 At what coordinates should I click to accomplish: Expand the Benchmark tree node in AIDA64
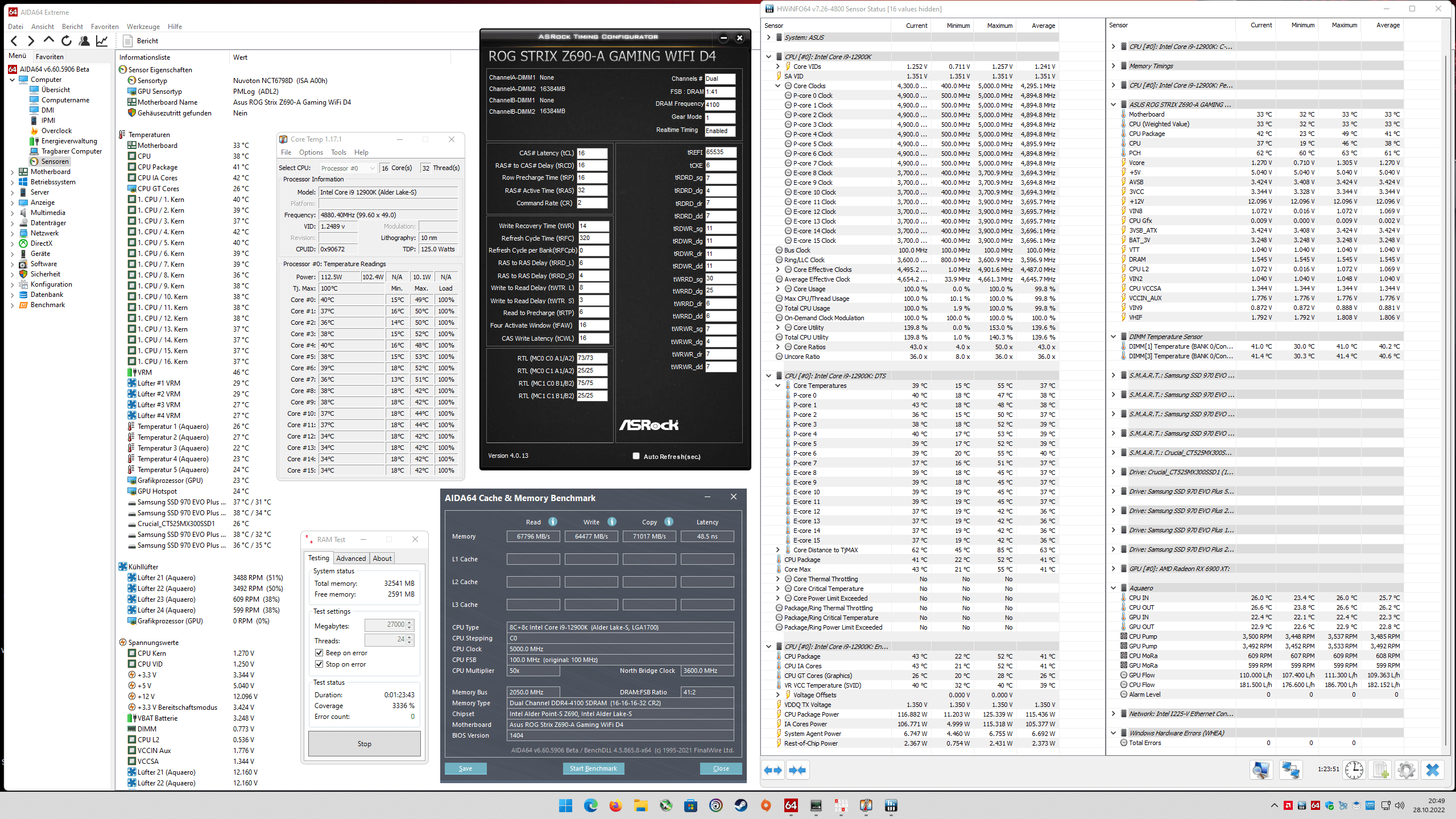13,305
